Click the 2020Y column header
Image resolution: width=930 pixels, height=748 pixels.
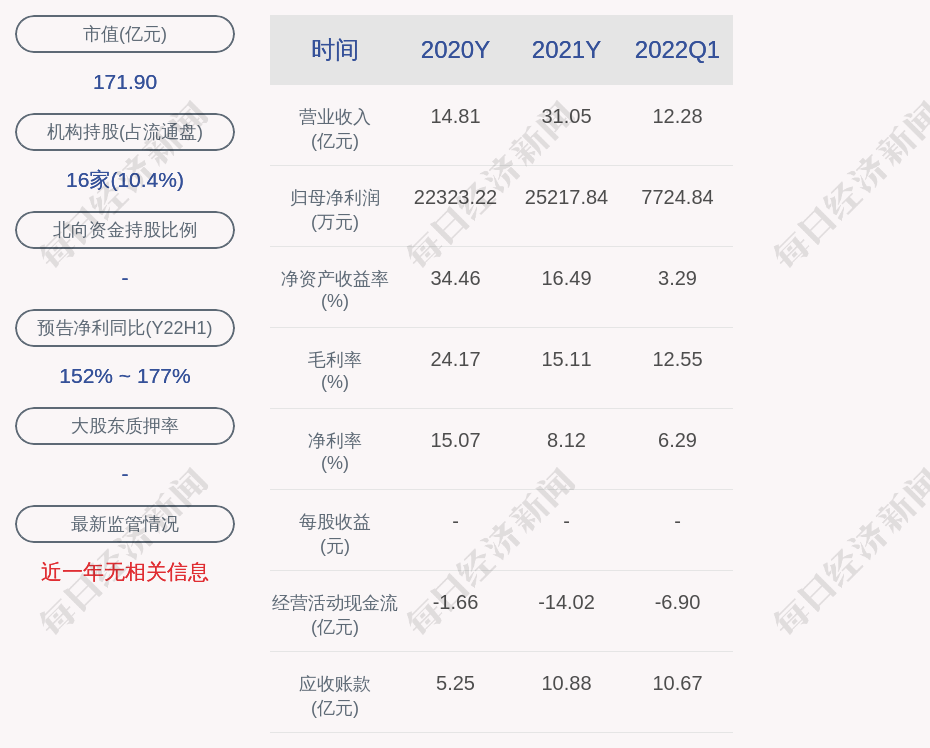point(455,50)
